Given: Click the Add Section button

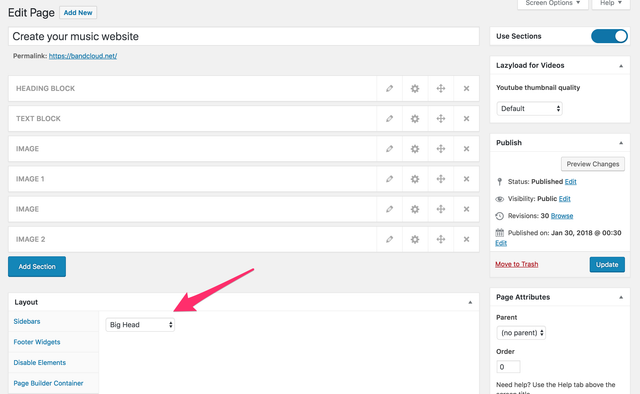Looking at the screenshot, I should pos(37,267).
